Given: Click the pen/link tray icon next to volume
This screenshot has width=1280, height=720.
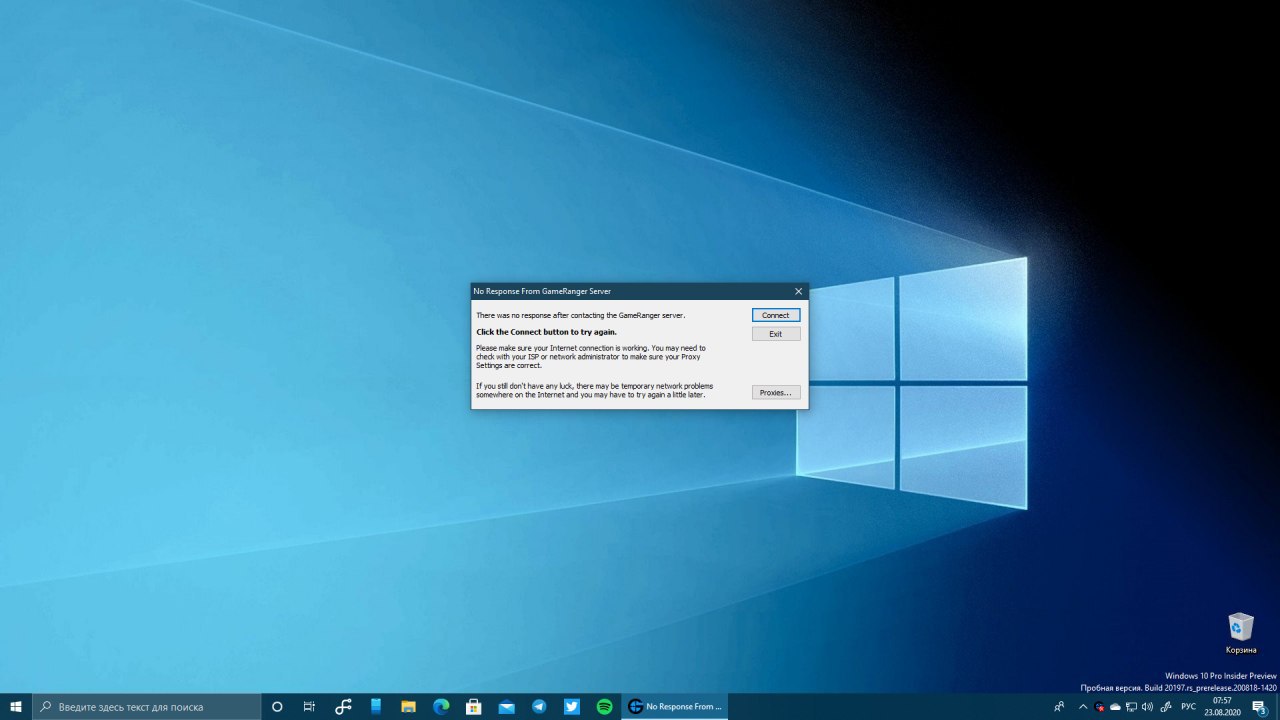Looking at the screenshot, I should (1165, 707).
